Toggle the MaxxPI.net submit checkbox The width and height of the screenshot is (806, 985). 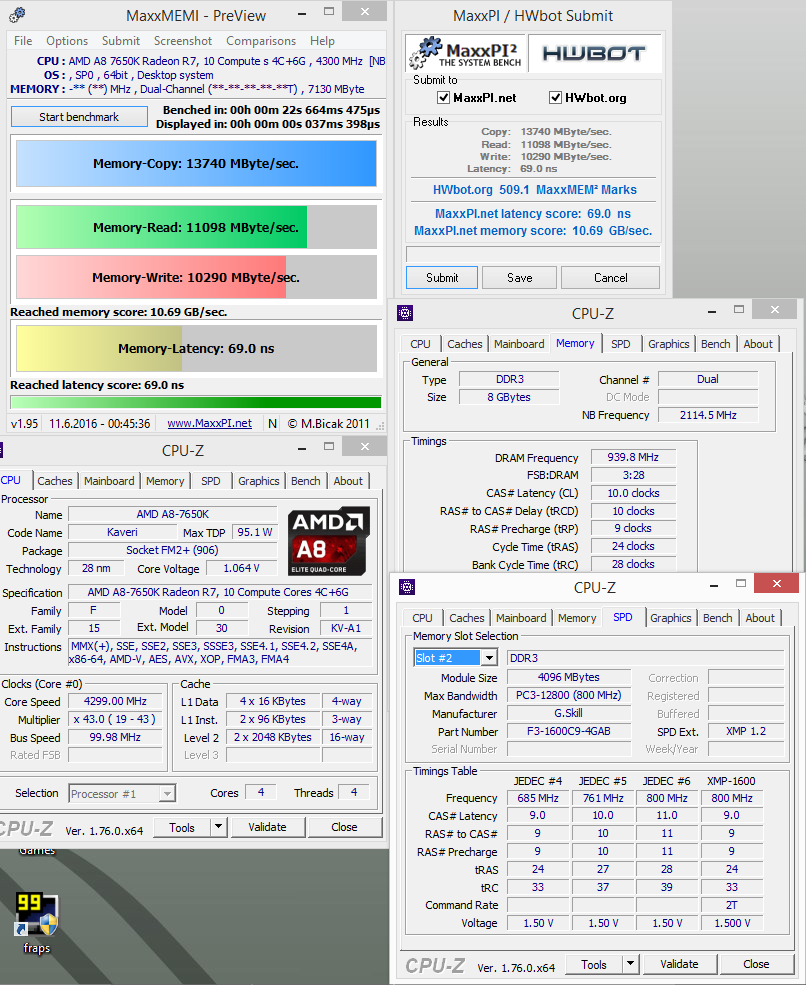coord(444,97)
